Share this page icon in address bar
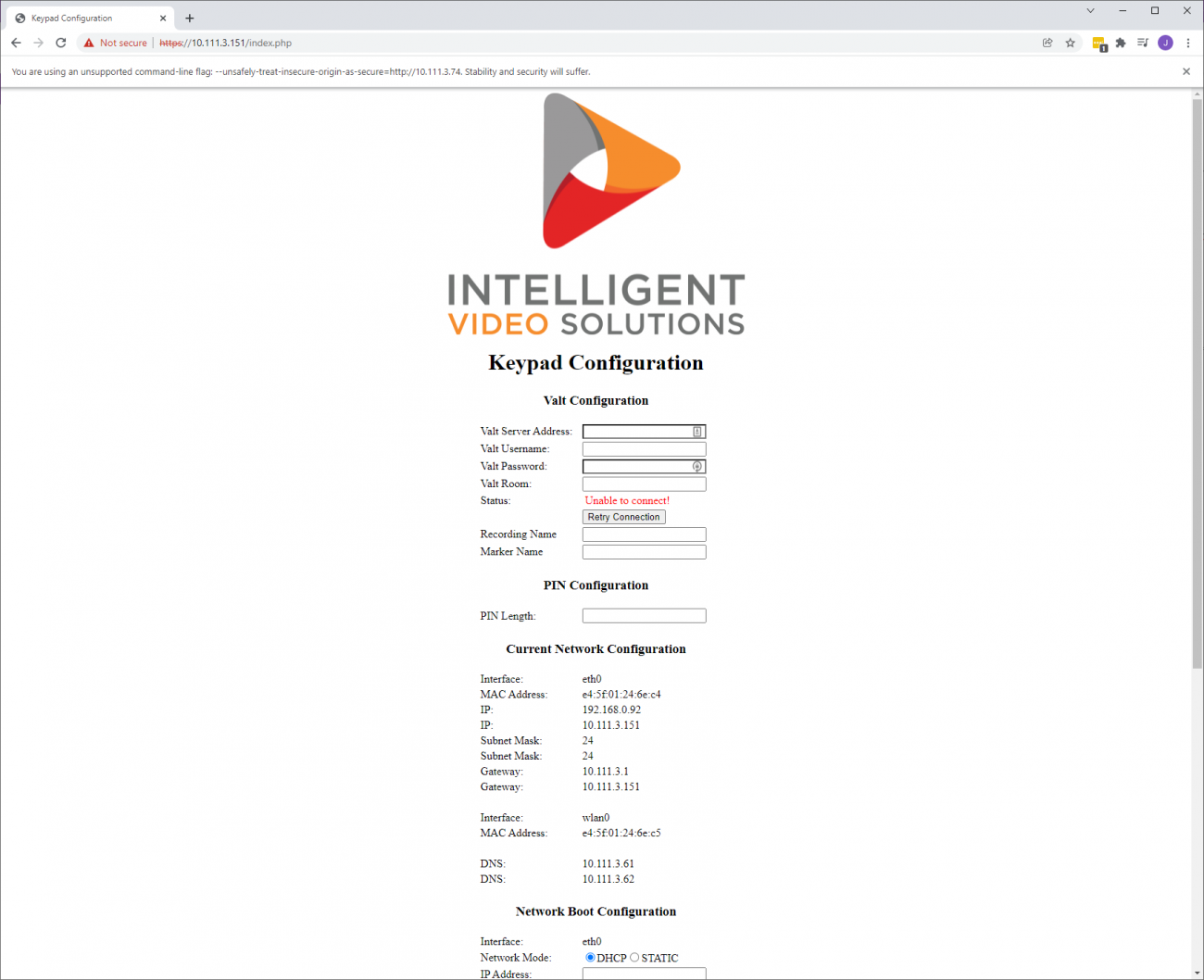 [1047, 43]
